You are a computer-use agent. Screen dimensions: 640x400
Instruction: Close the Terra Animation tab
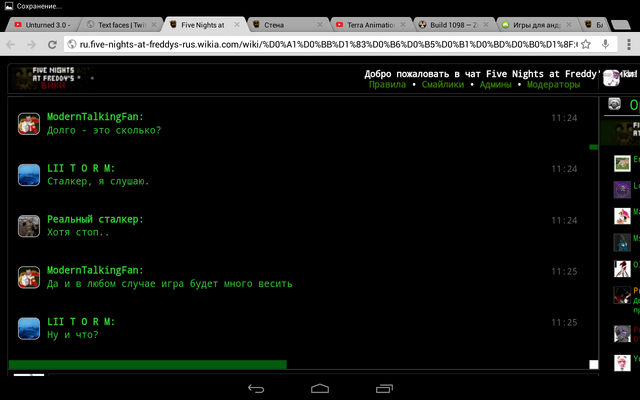click(x=403, y=25)
